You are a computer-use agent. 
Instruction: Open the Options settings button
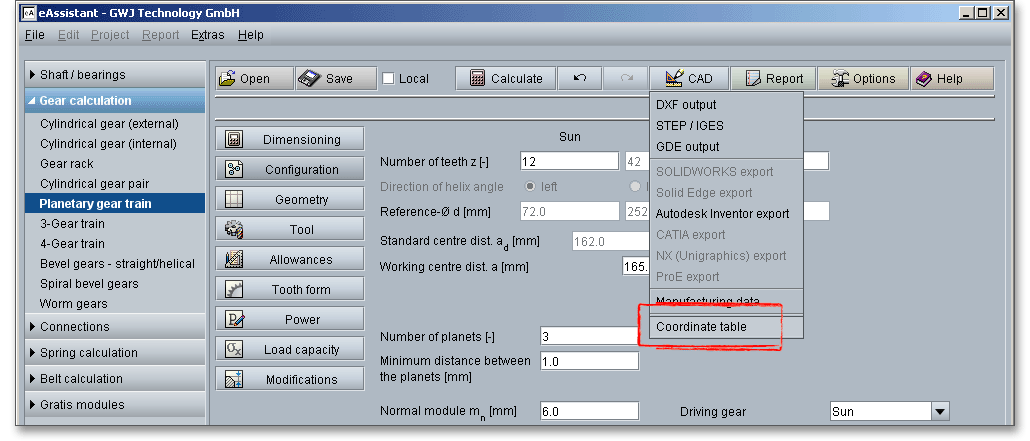pyautogui.click(x=861, y=79)
